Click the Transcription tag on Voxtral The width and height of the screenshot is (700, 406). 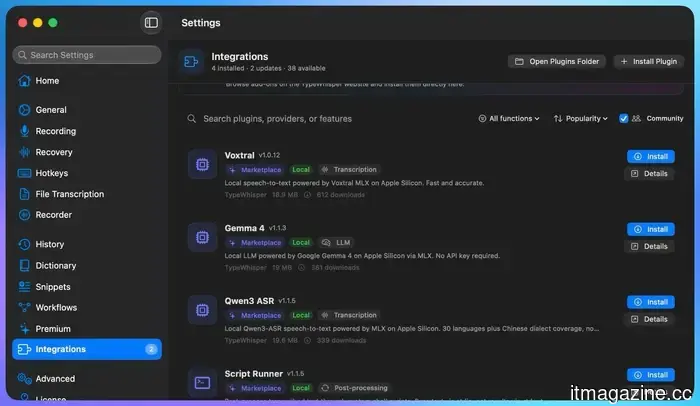click(349, 170)
